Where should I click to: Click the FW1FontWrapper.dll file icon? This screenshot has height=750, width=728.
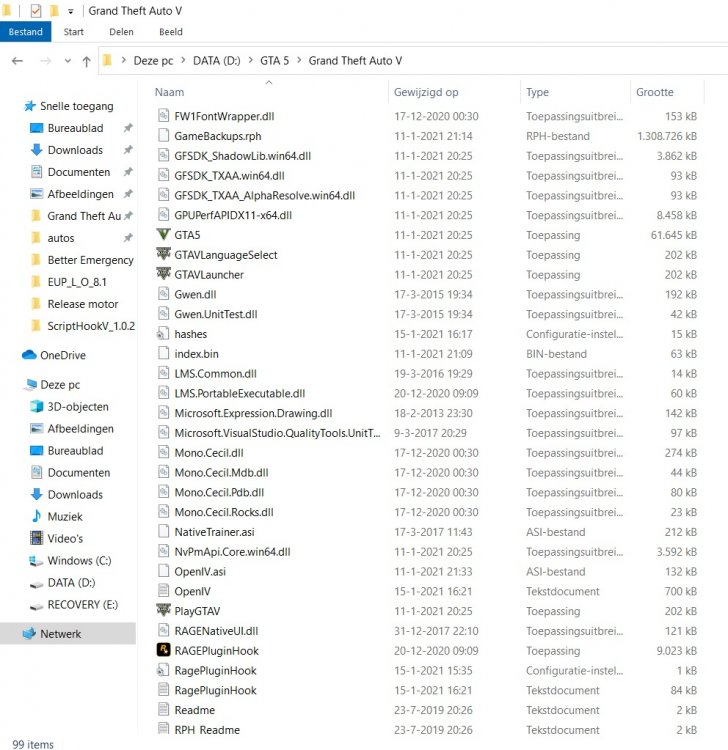164,116
